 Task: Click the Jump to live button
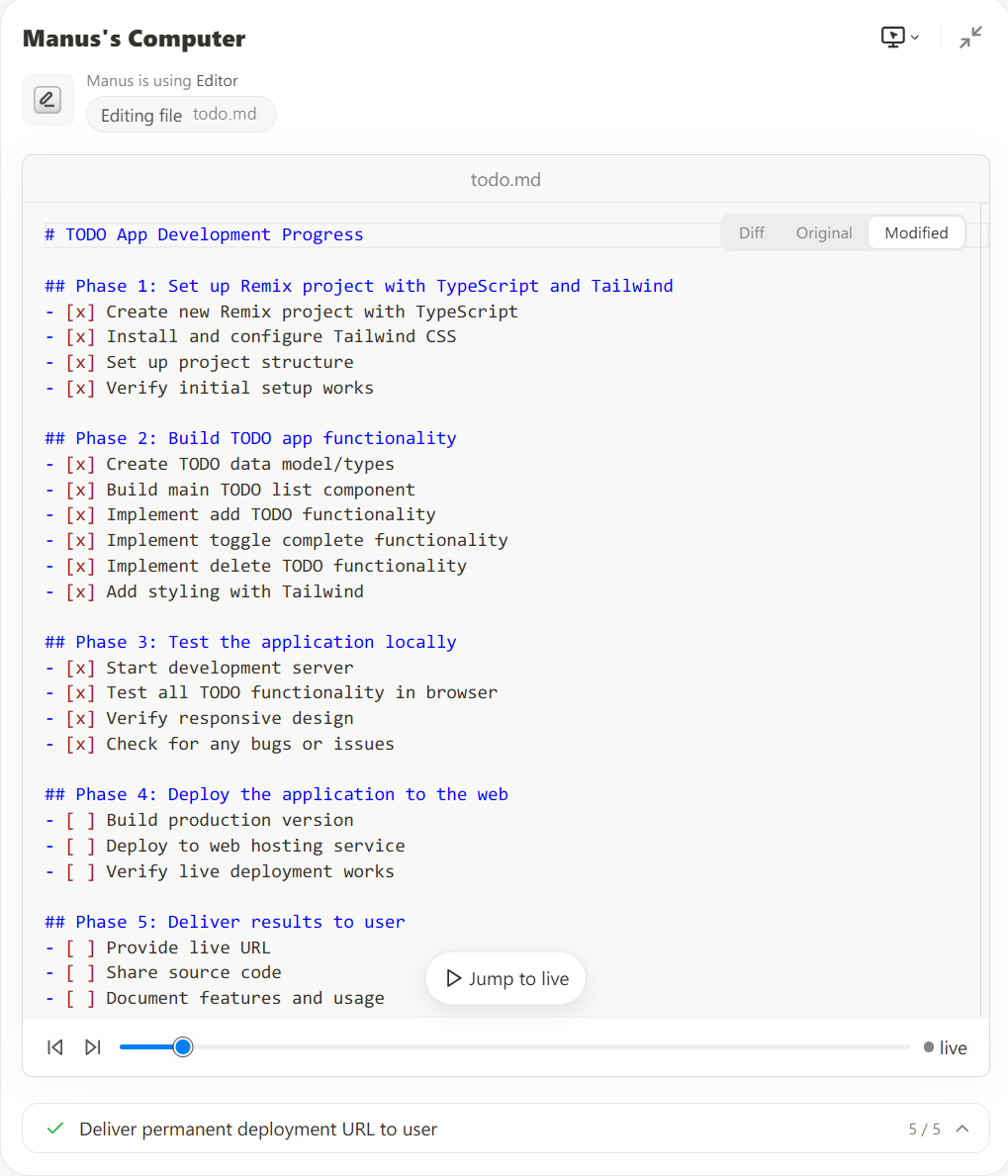point(505,979)
